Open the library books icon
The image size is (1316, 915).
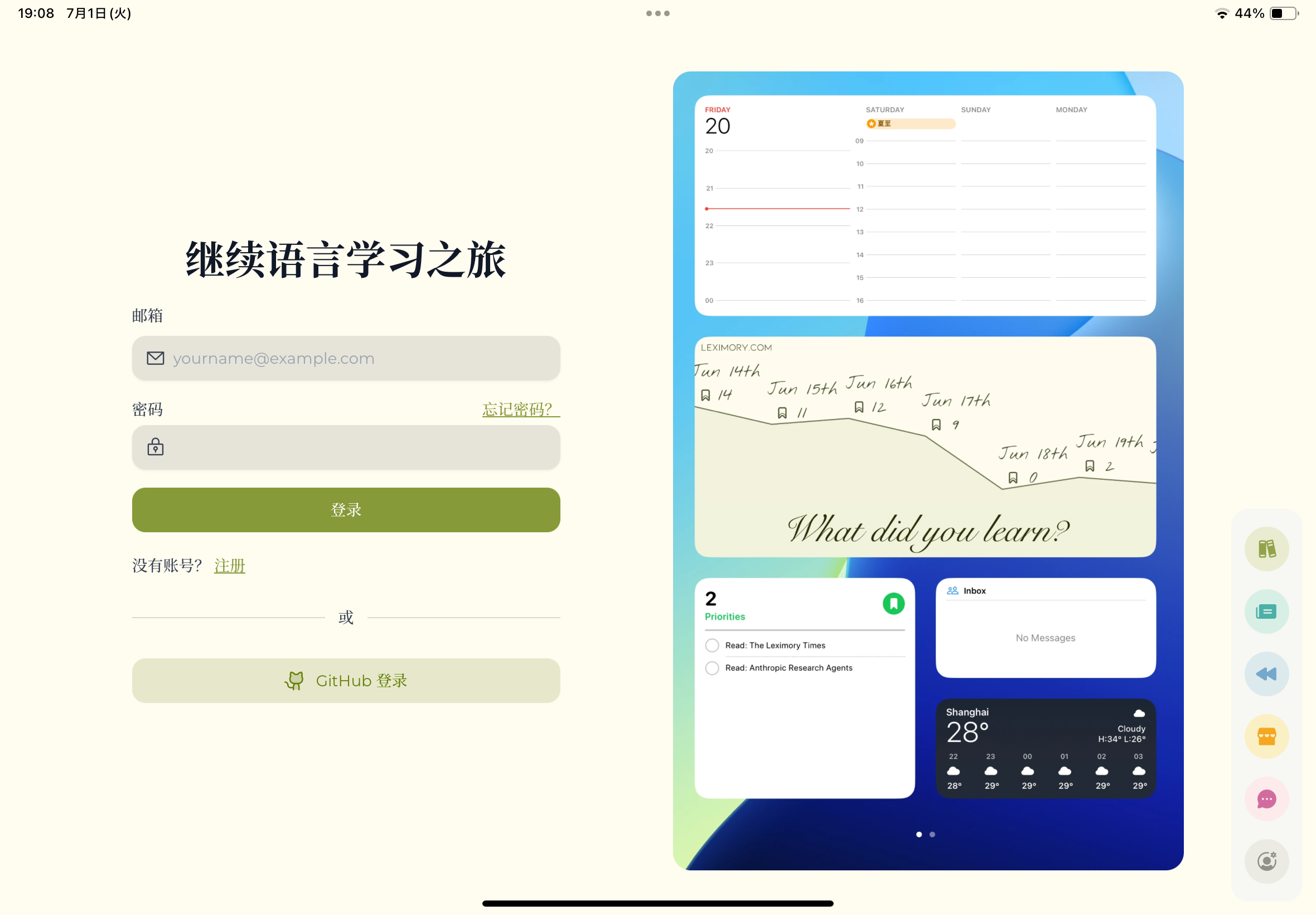[x=1266, y=548]
